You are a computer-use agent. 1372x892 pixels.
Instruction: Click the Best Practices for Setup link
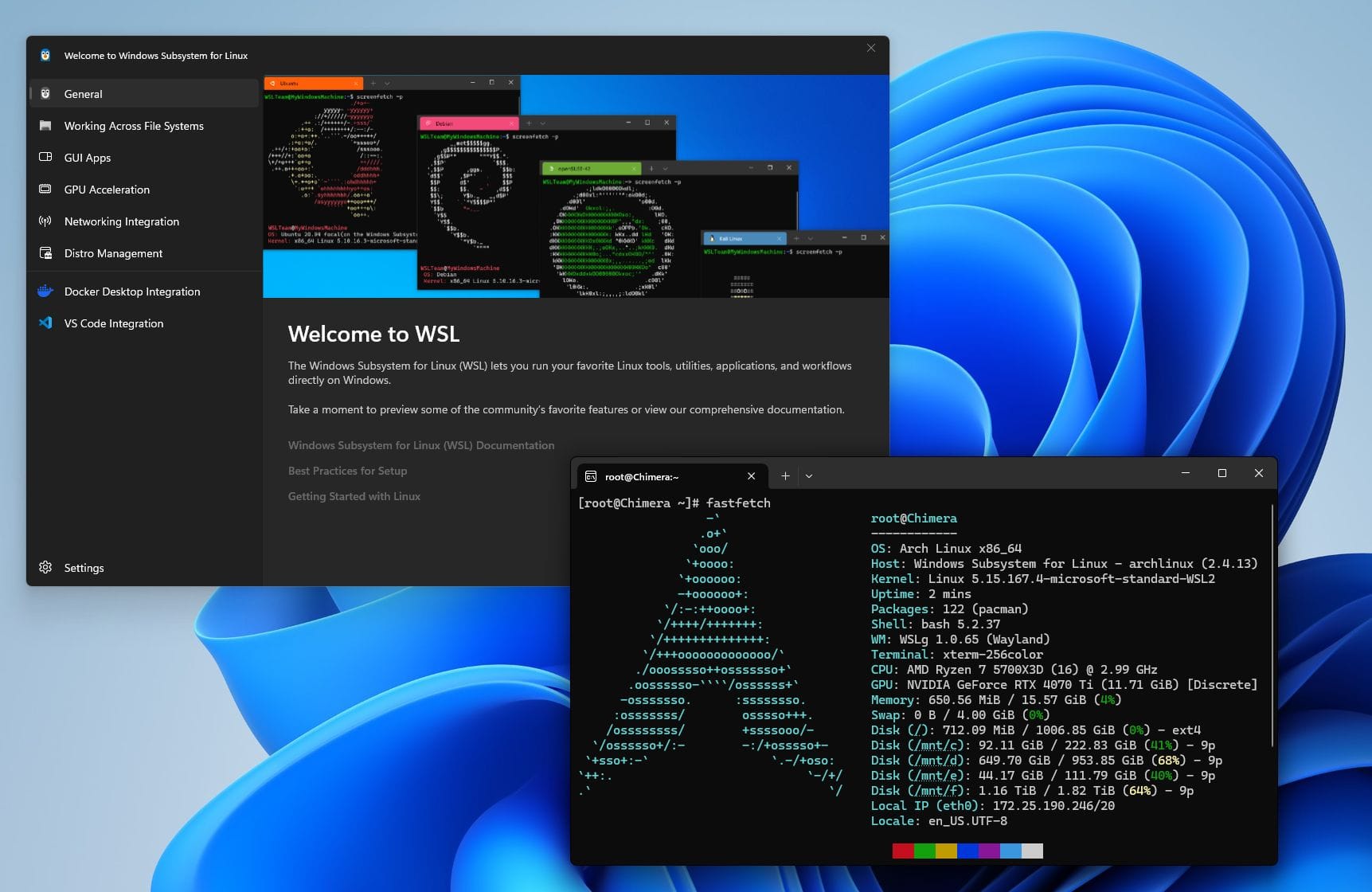[347, 471]
